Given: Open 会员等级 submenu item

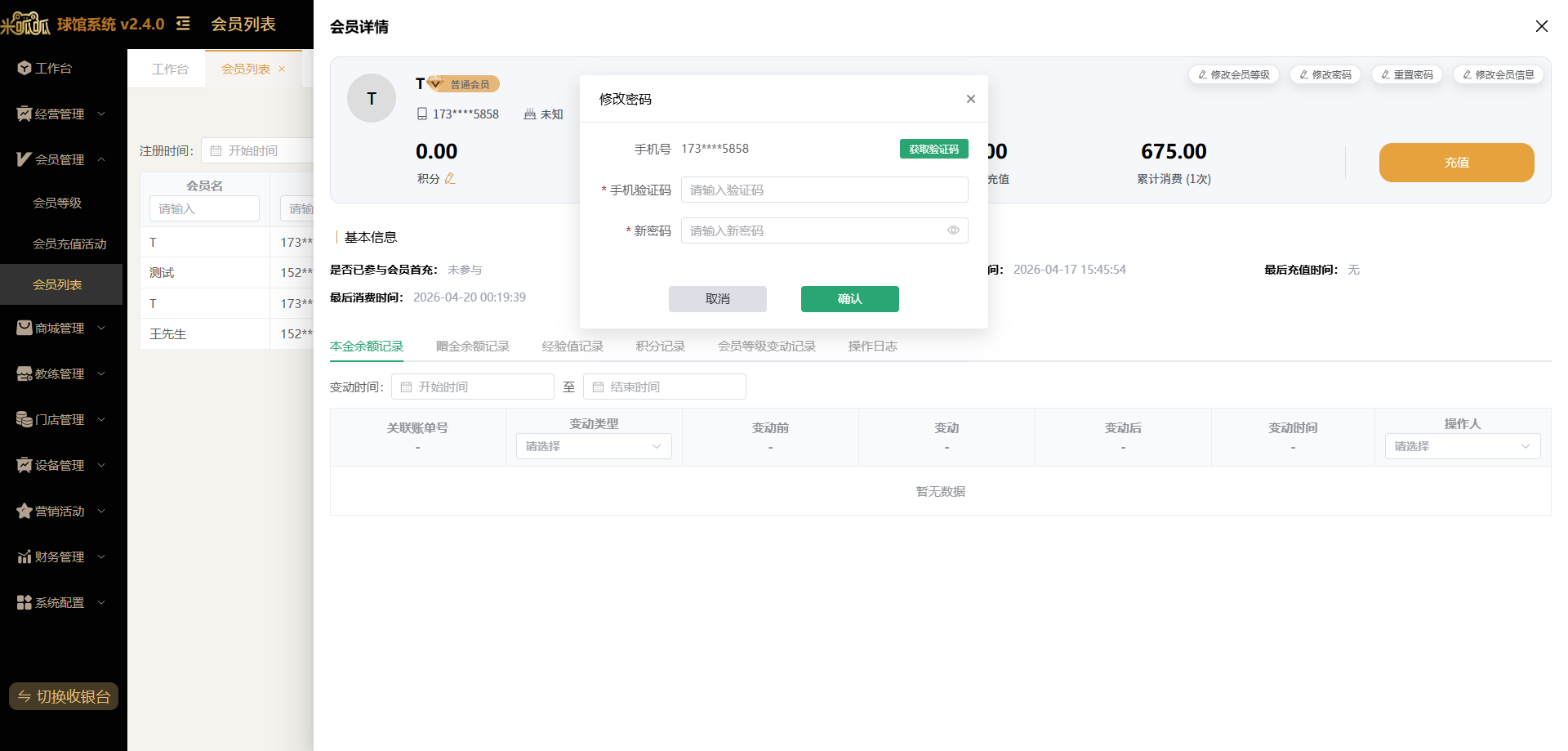Looking at the screenshot, I should click(x=57, y=203).
